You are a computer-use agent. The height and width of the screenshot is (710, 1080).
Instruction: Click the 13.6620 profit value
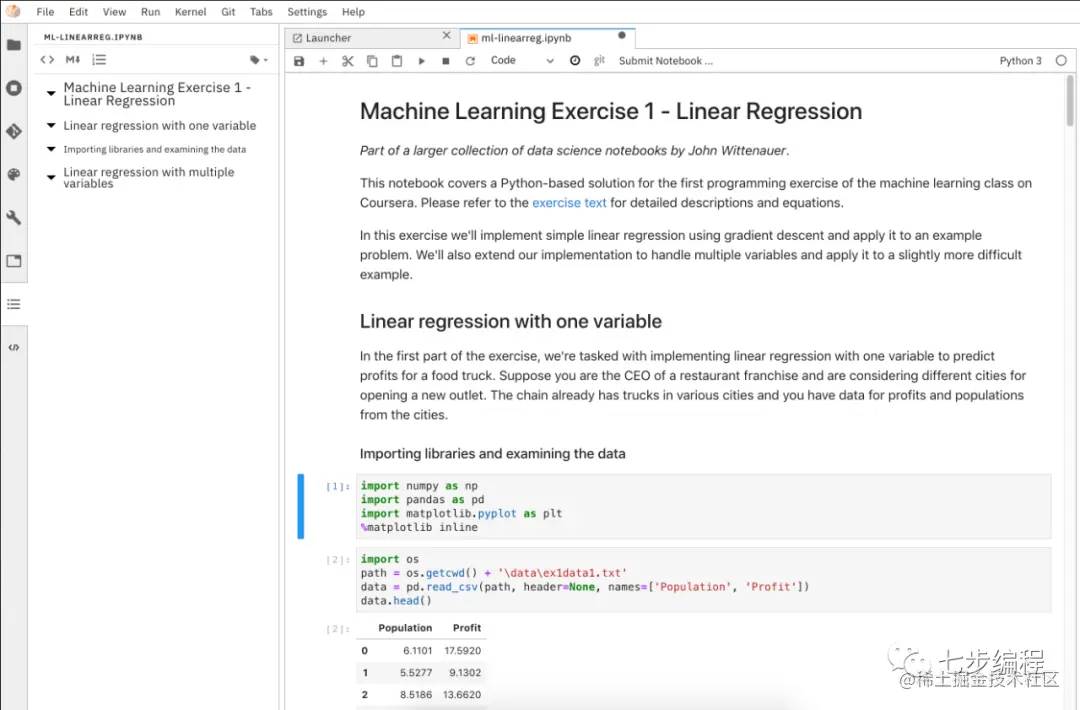click(x=461, y=694)
